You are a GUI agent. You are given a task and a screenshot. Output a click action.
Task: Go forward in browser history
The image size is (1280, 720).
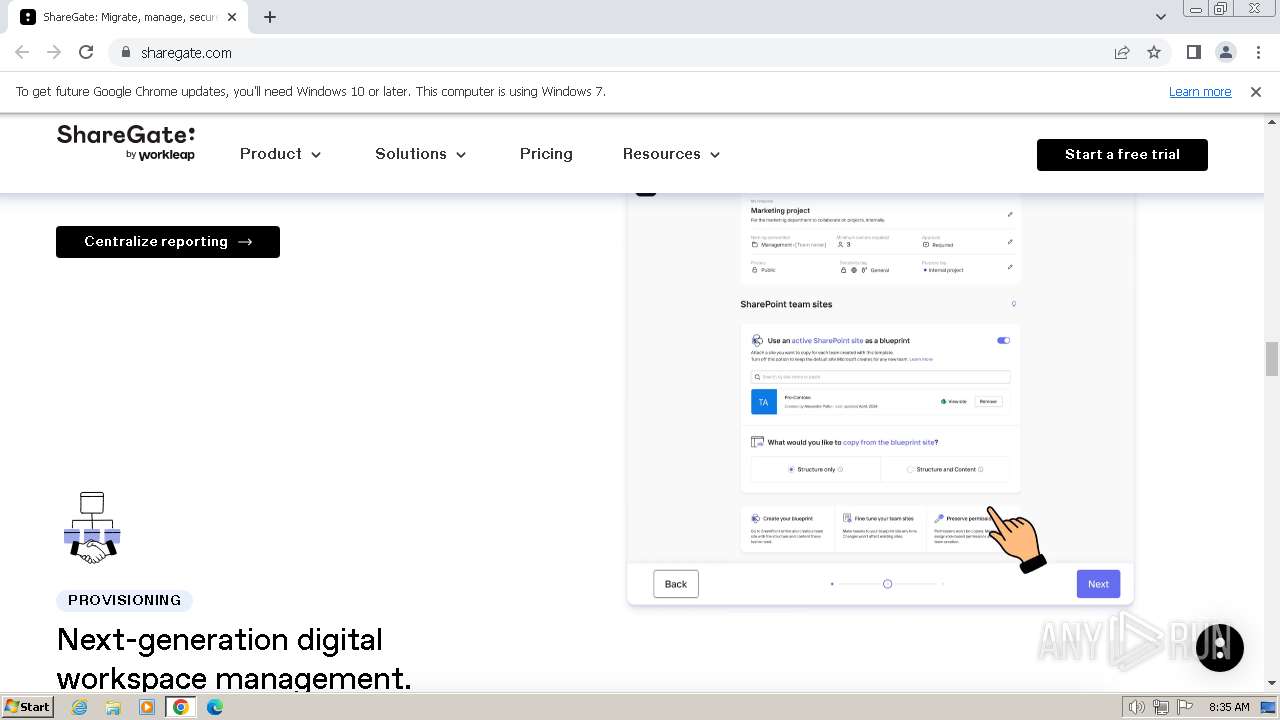(x=54, y=52)
